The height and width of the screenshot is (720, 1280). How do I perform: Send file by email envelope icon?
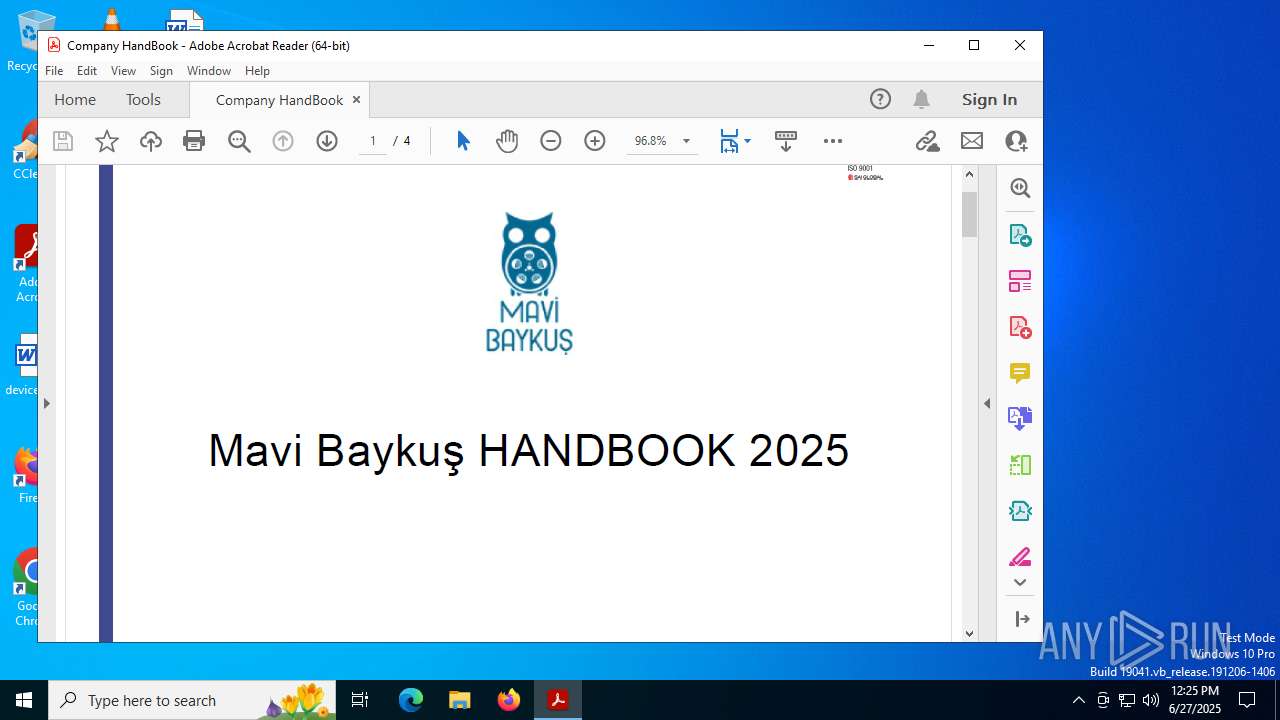point(972,141)
